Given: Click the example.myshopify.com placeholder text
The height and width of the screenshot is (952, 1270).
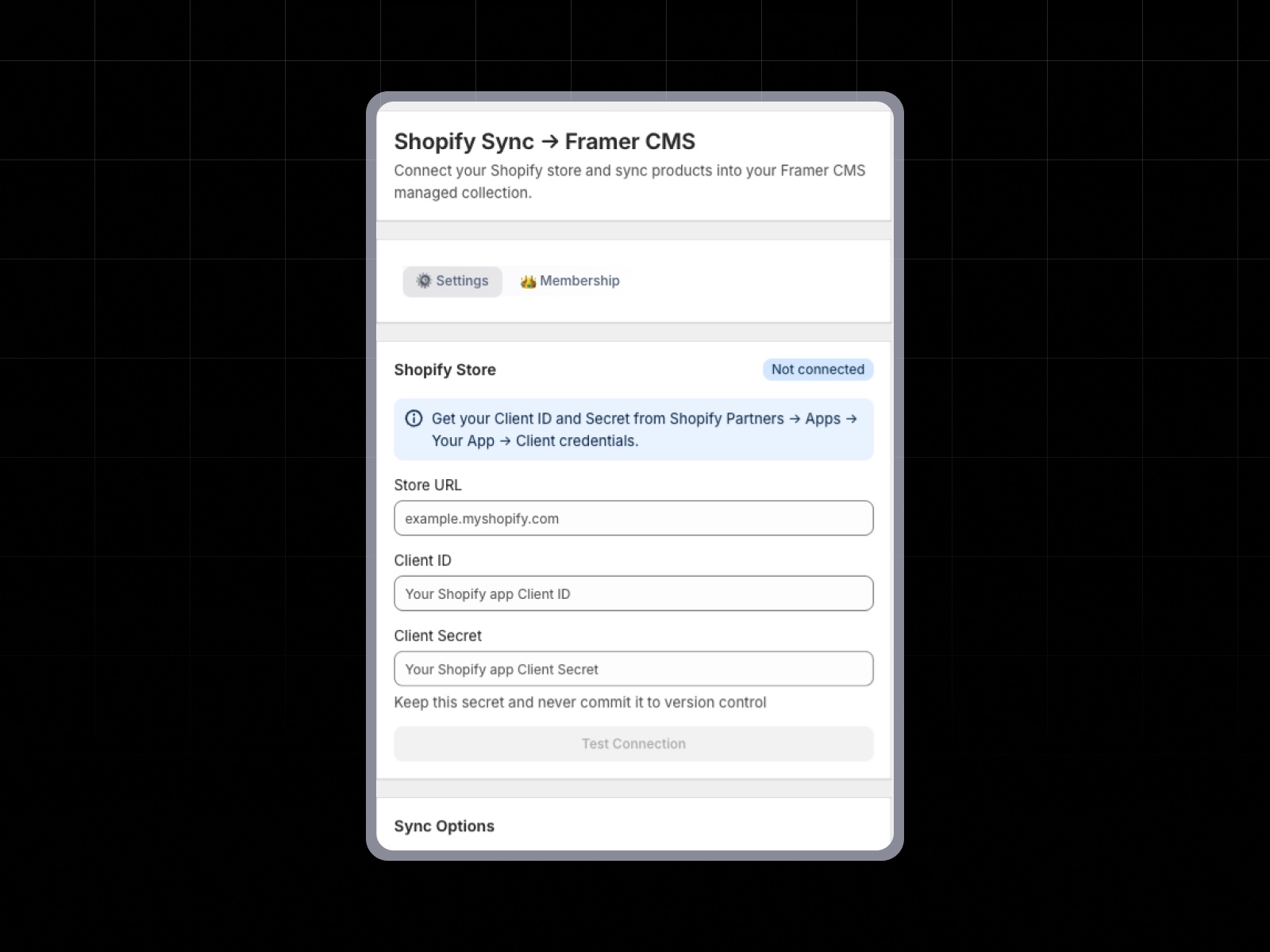Looking at the screenshot, I should pos(480,518).
